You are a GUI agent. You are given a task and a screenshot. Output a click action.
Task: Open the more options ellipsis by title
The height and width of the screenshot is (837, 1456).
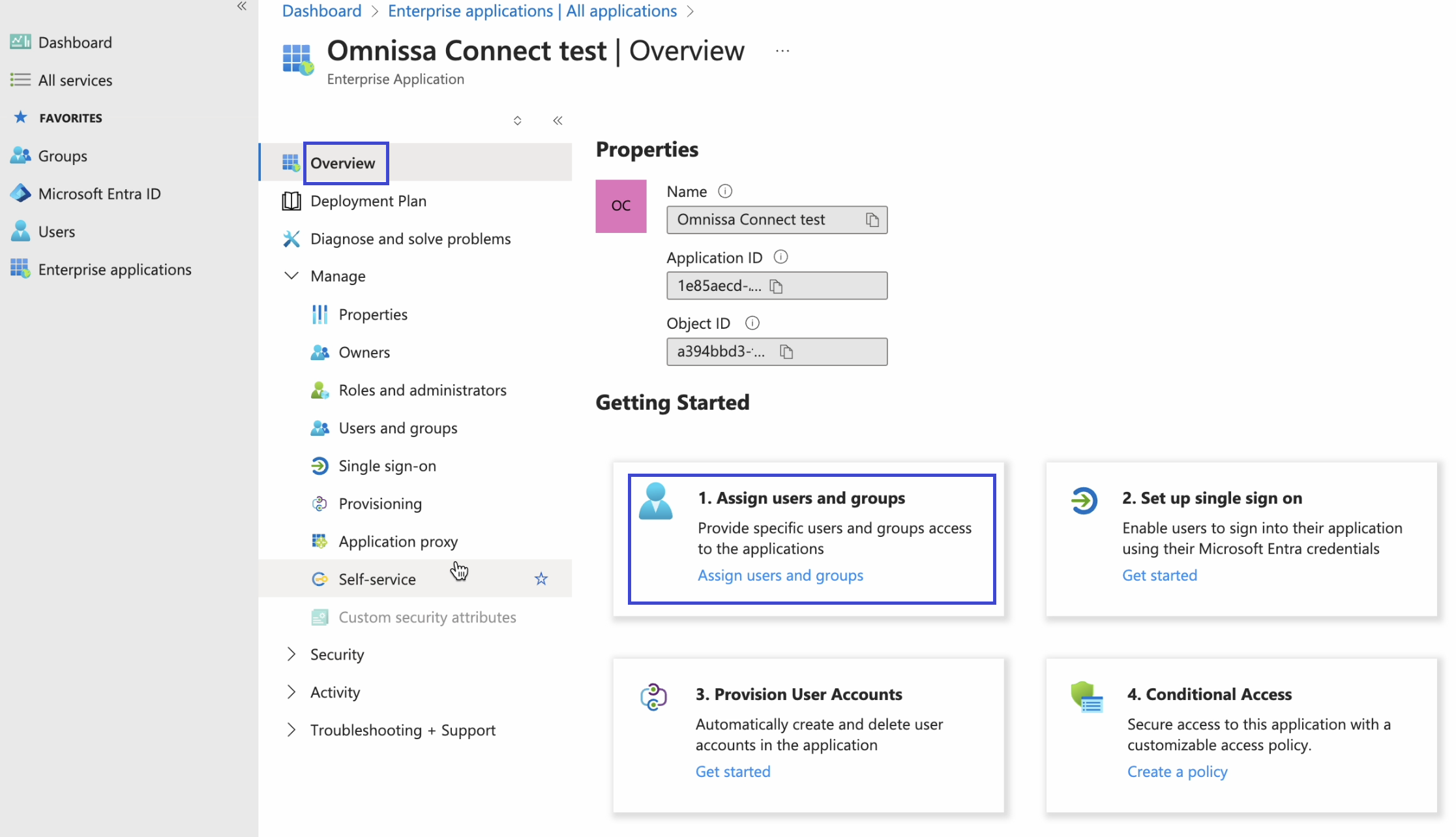[782, 51]
